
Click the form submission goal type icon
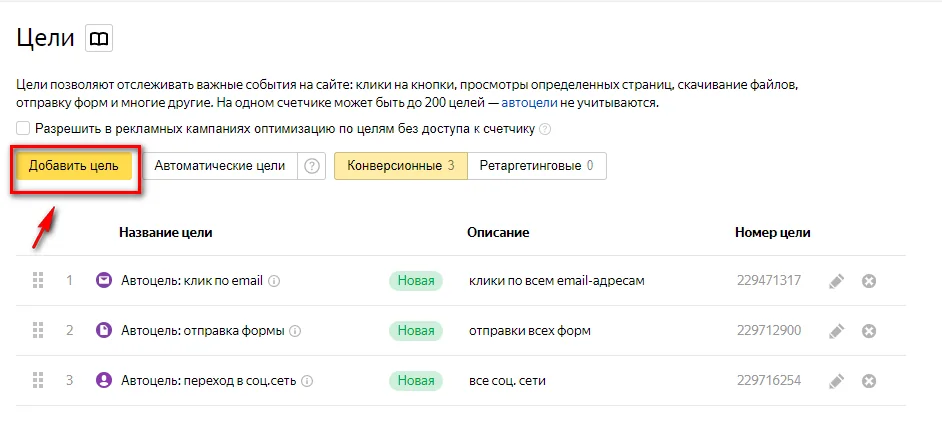[104, 330]
